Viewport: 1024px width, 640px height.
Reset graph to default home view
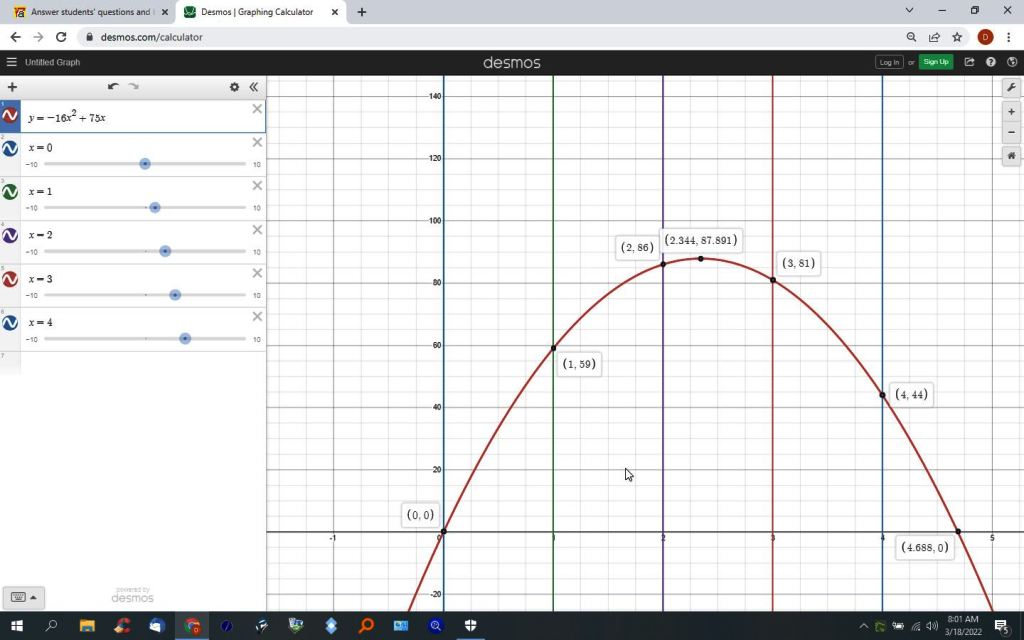(x=1011, y=156)
